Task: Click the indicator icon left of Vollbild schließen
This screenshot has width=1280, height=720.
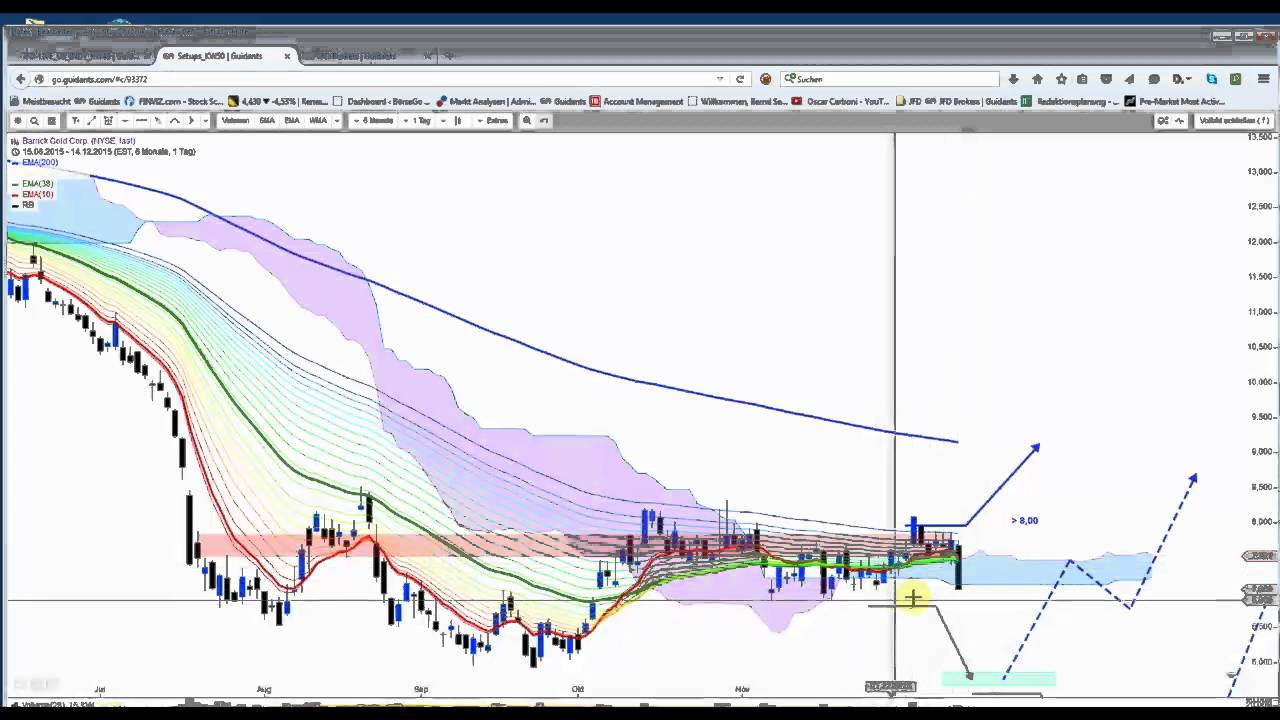Action: click(1179, 120)
